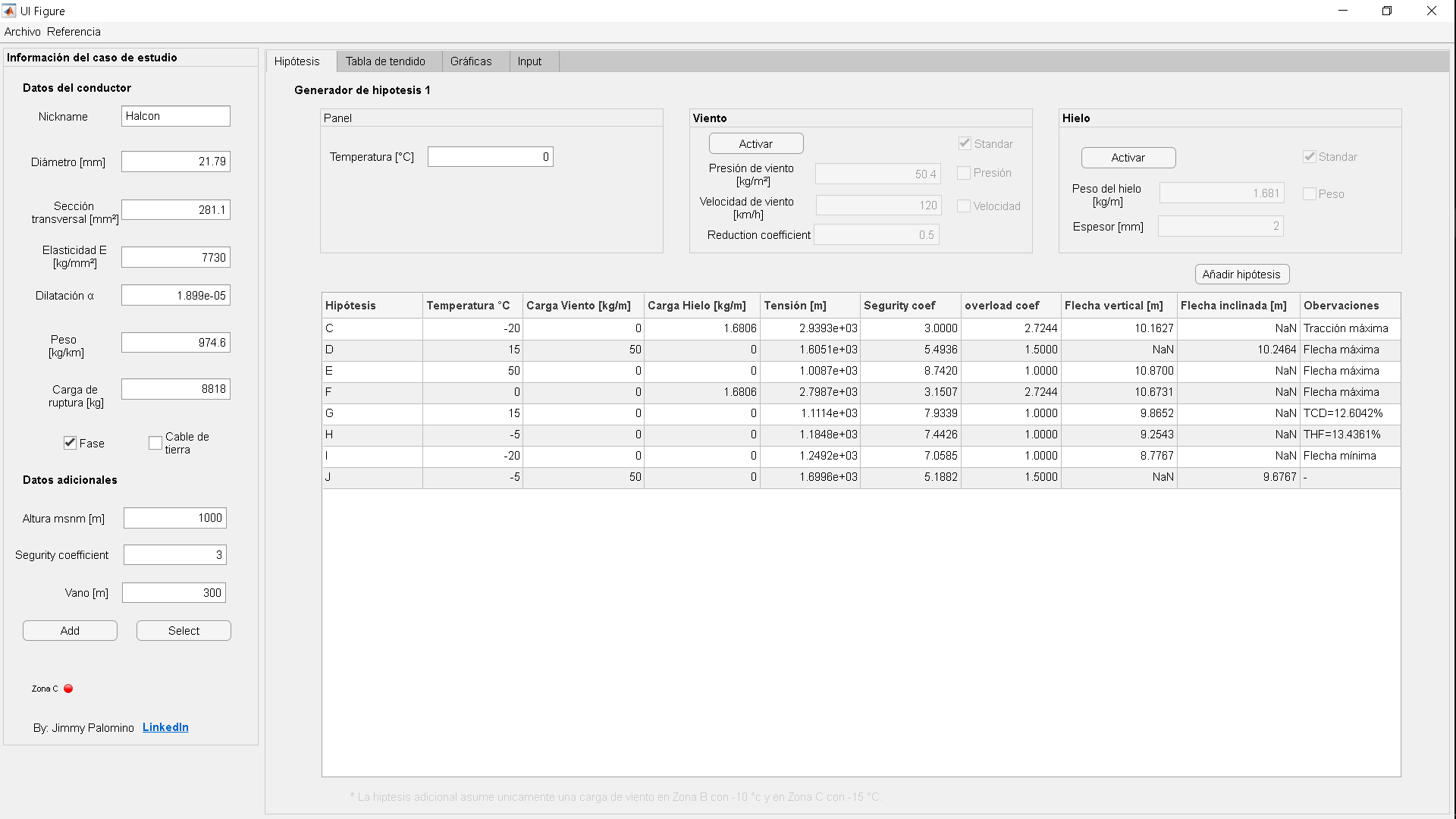Click Activar in the Hielo panel

pyautogui.click(x=1128, y=158)
